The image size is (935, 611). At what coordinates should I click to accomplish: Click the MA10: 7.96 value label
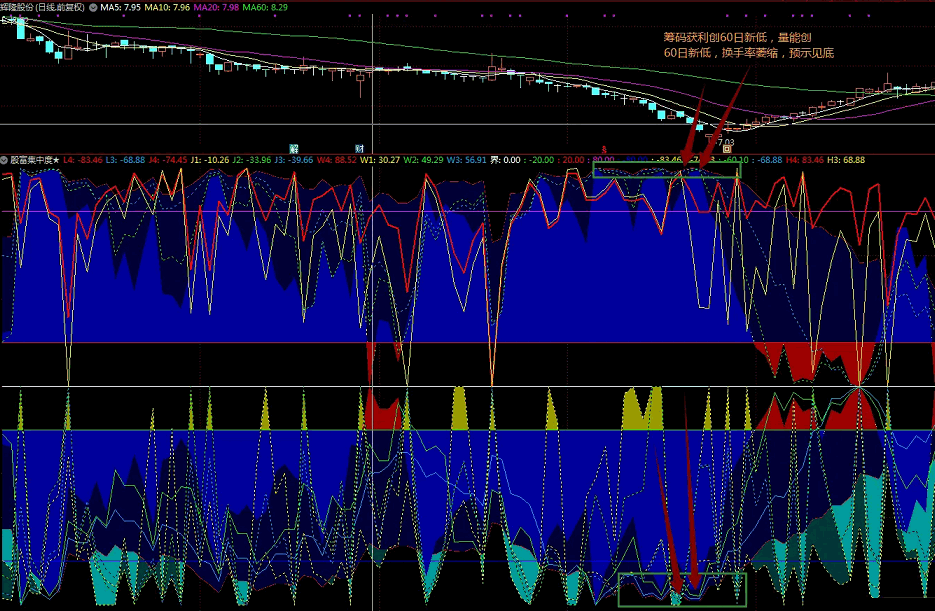[x=167, y=8]
